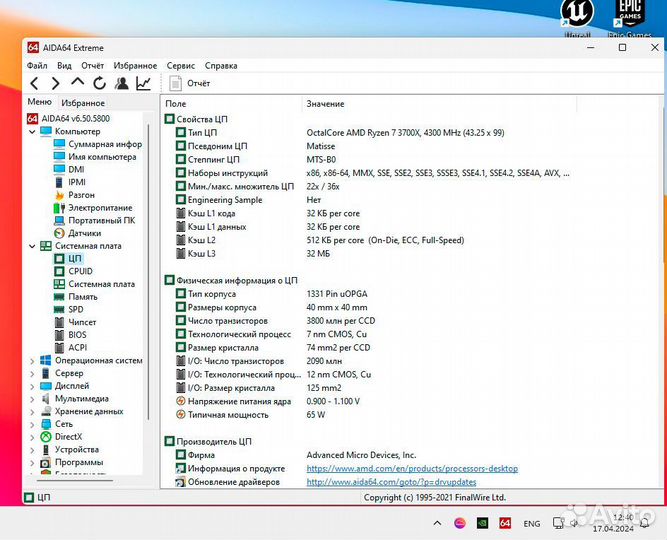Screen dimensions: 667x540
Task: Open the Отчёт menu in the menu bar
Action: click(92, 66)
